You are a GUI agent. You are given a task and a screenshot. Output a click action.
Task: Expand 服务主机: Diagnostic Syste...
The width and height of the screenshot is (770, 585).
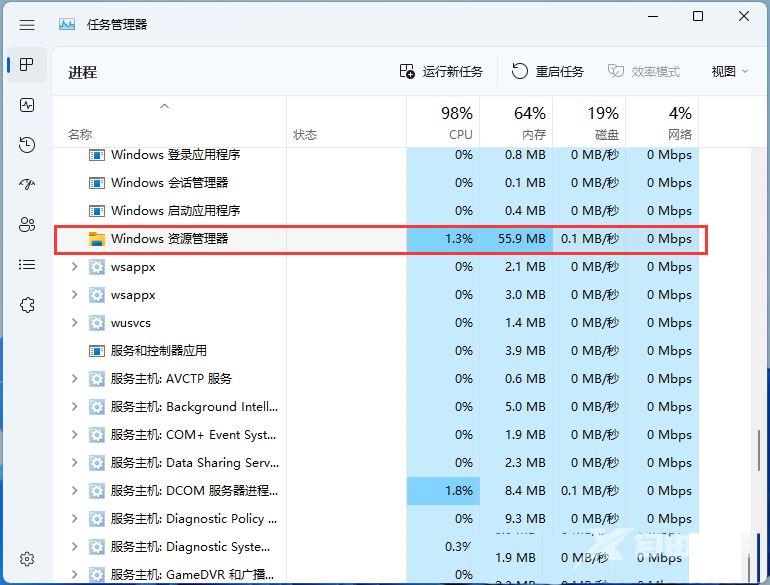click(75, 547)
